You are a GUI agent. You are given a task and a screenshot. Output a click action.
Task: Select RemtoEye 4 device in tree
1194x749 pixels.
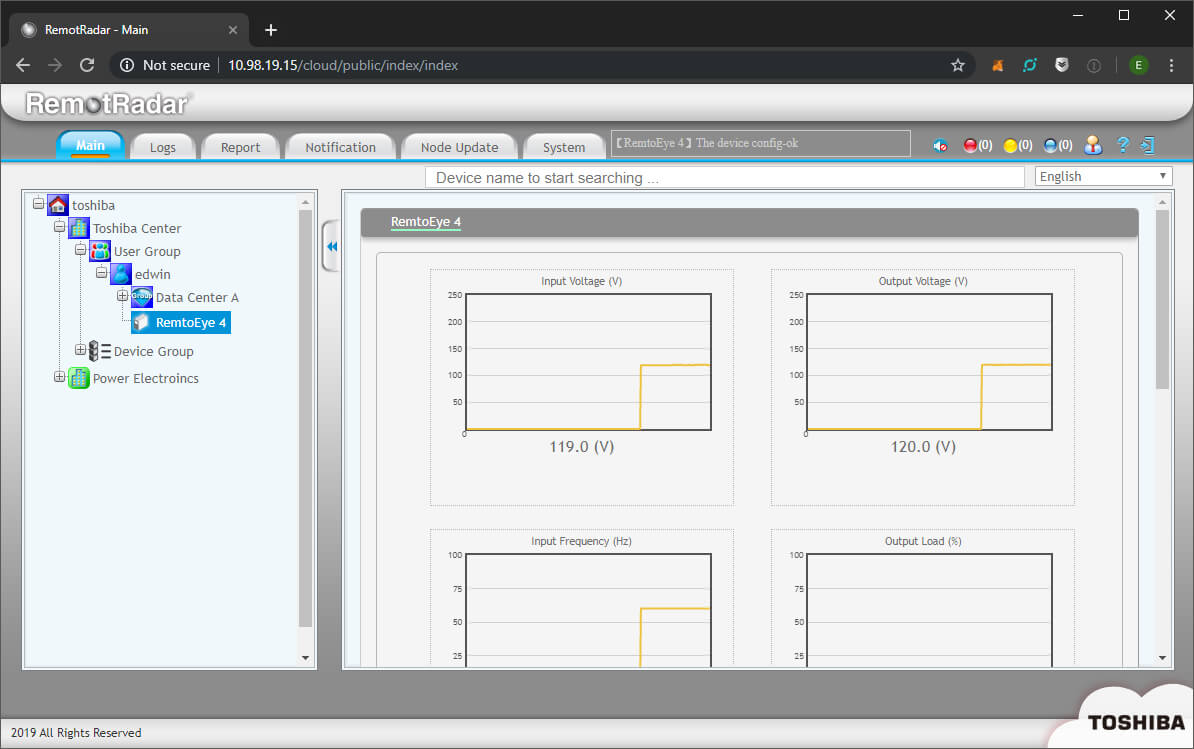click(x=190, y=323)
